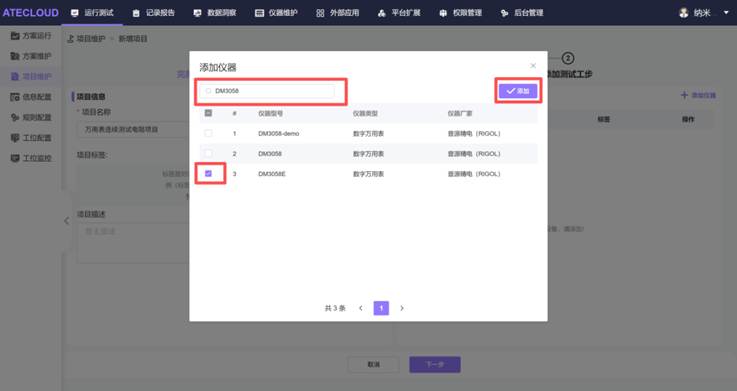Open the 平台扩展 top menu
The image size is (737, 391).
coord(399,13)
